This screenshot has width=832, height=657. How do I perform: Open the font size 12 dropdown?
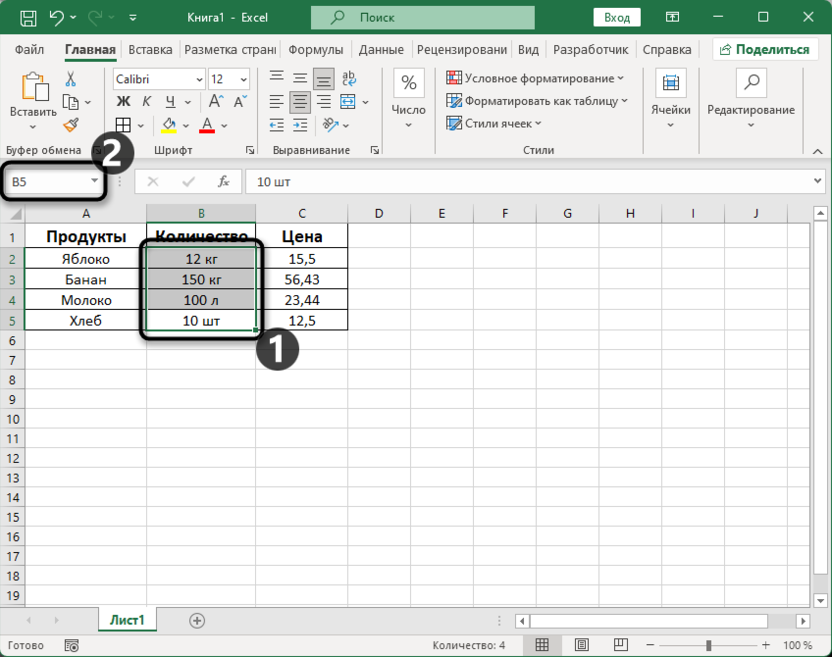tap(244, 80)
